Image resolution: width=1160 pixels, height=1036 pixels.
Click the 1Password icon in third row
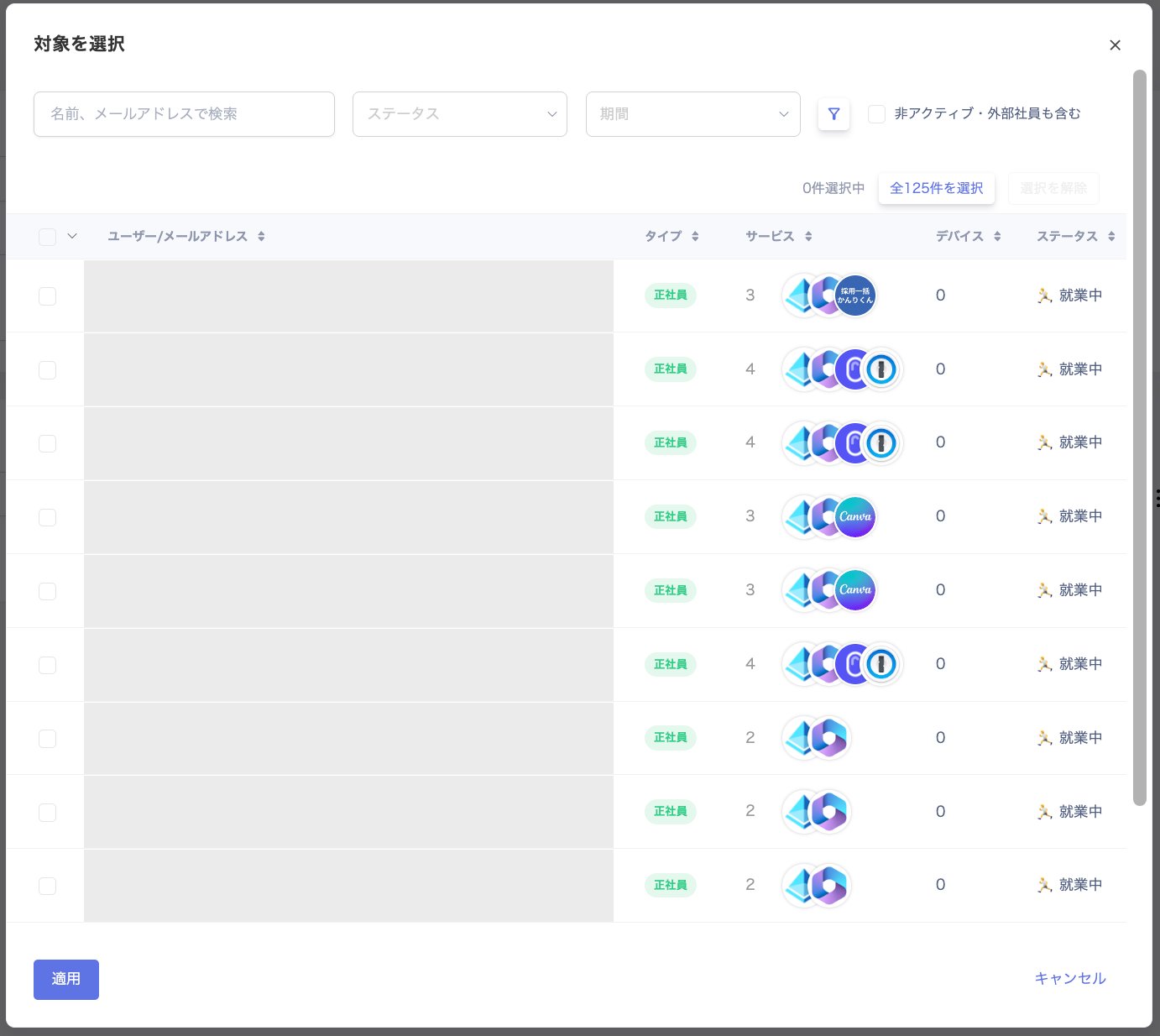point(881,442)
